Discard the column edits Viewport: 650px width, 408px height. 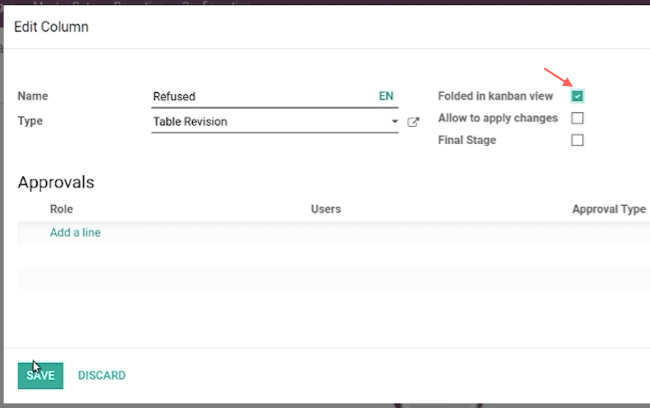[x=102, y=376]
